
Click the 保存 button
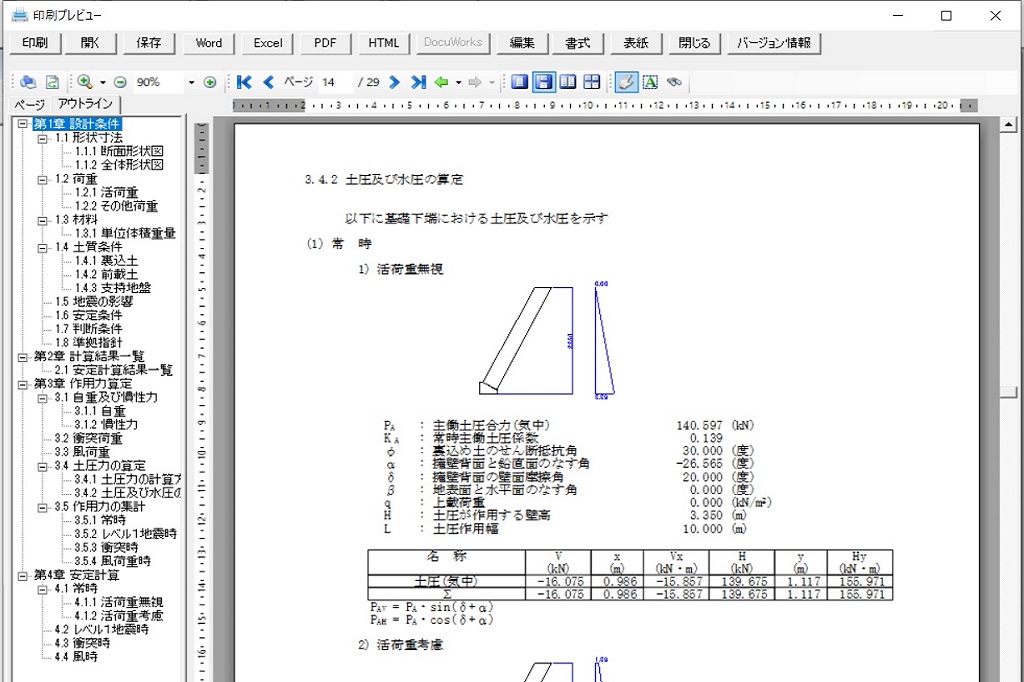(x=148, y=43)
